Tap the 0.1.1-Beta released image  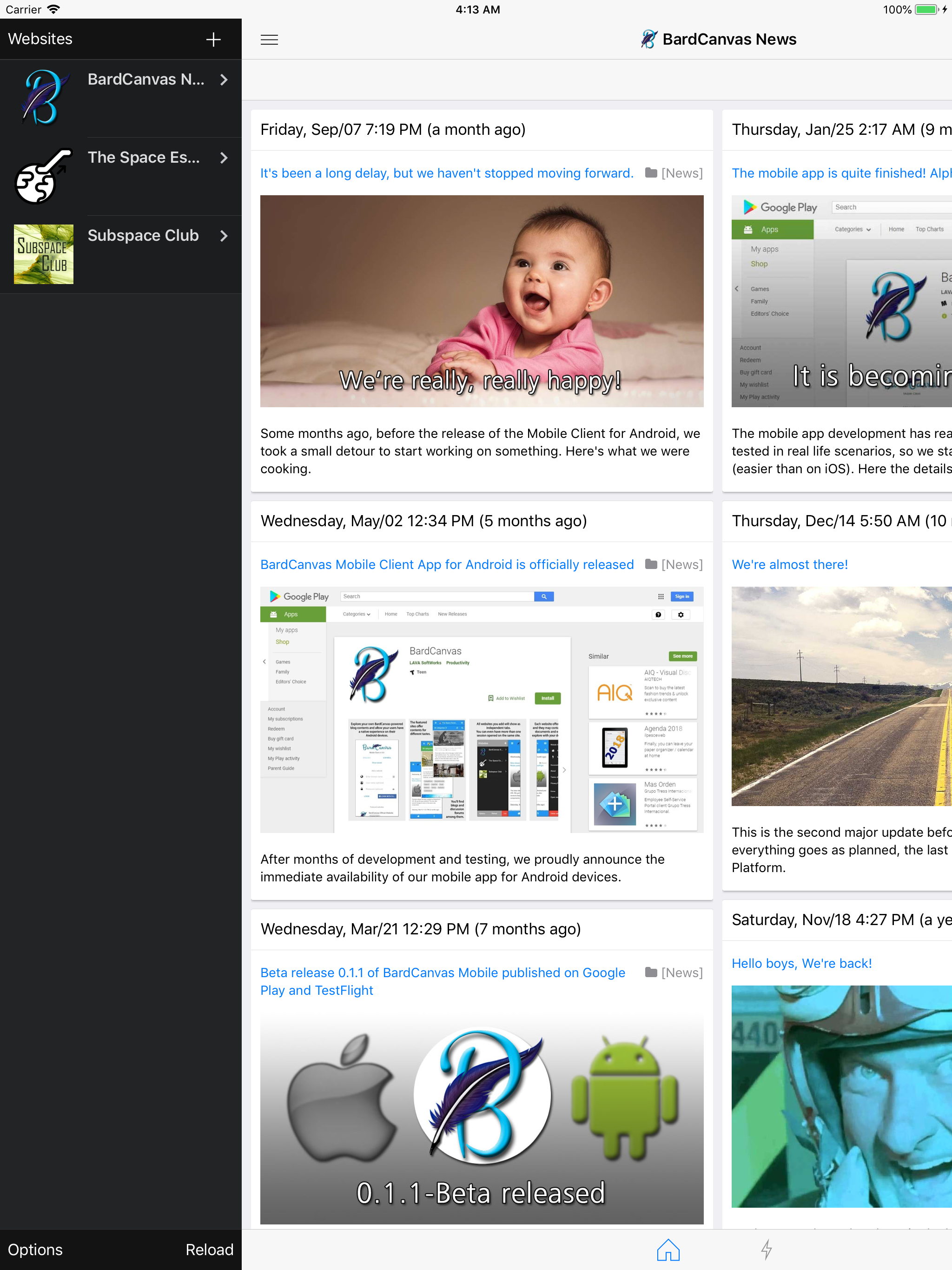(x=481, y=1117)
